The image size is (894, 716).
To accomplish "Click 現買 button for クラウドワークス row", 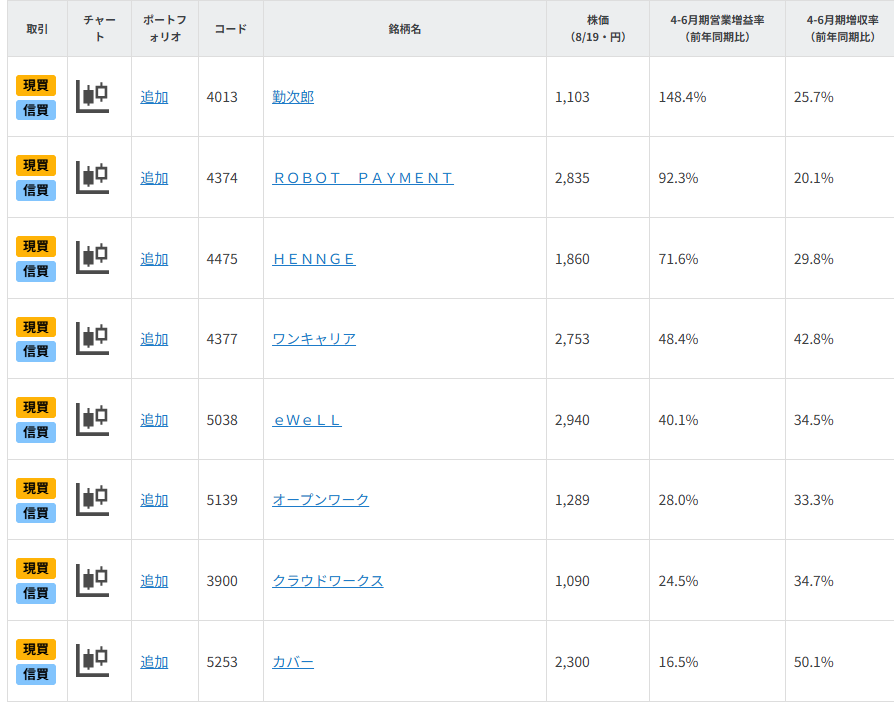I will point(36,568).
